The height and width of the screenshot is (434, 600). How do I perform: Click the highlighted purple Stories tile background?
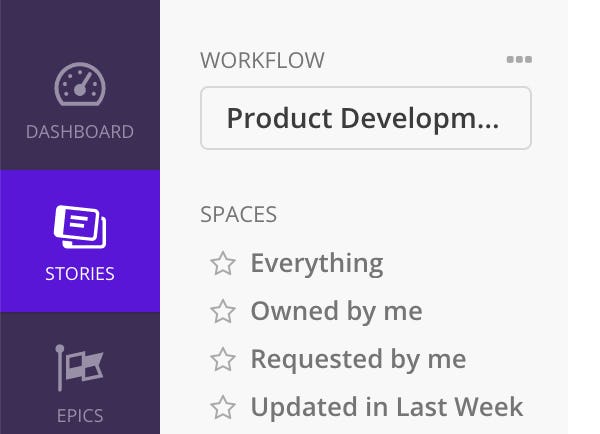point(80,241)
